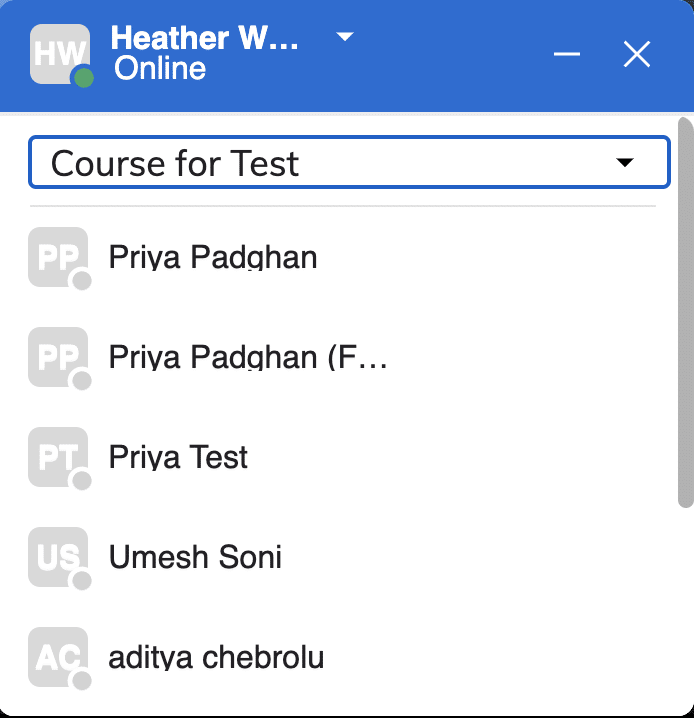Expand the course selector arrow
Viewport: 694px width, 718px height.
click(x=625, y=163)
